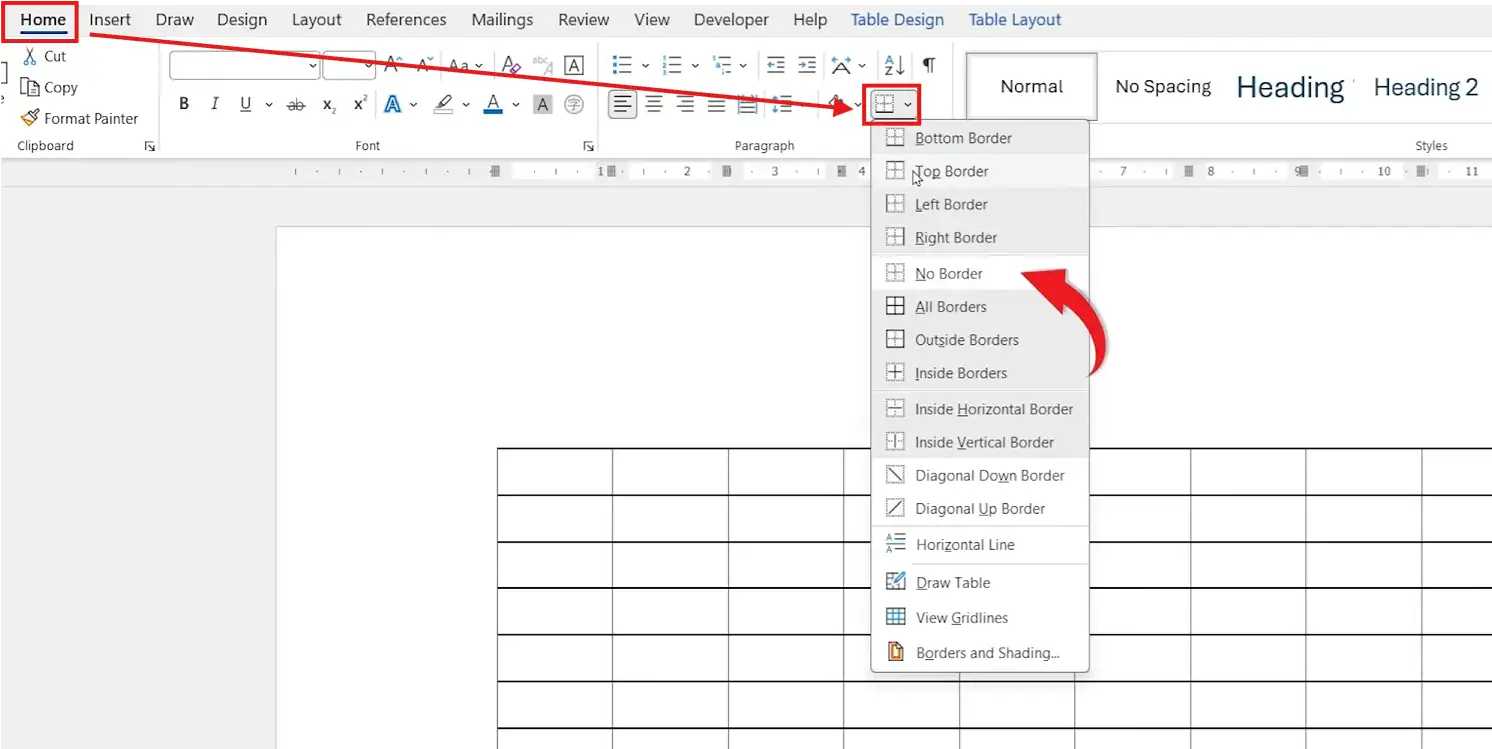
Task: Expand the bullet library dropdown arrow
Action: click(x=645, y=66)
